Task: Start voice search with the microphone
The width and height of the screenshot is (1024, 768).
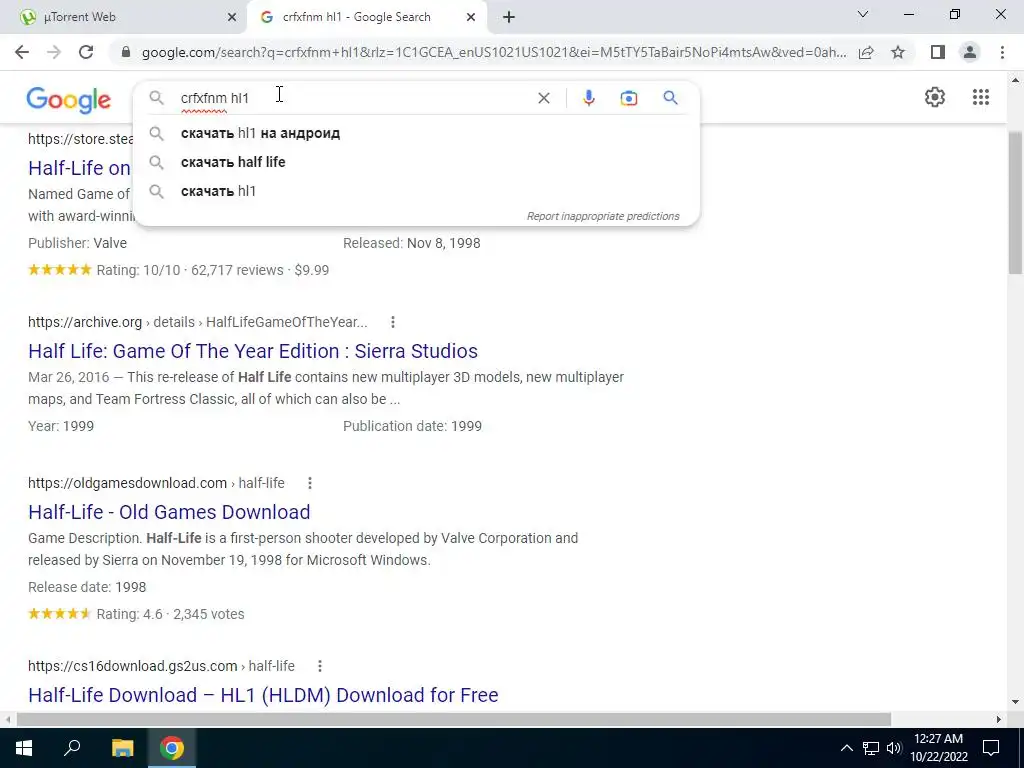Action: (588, 98)
